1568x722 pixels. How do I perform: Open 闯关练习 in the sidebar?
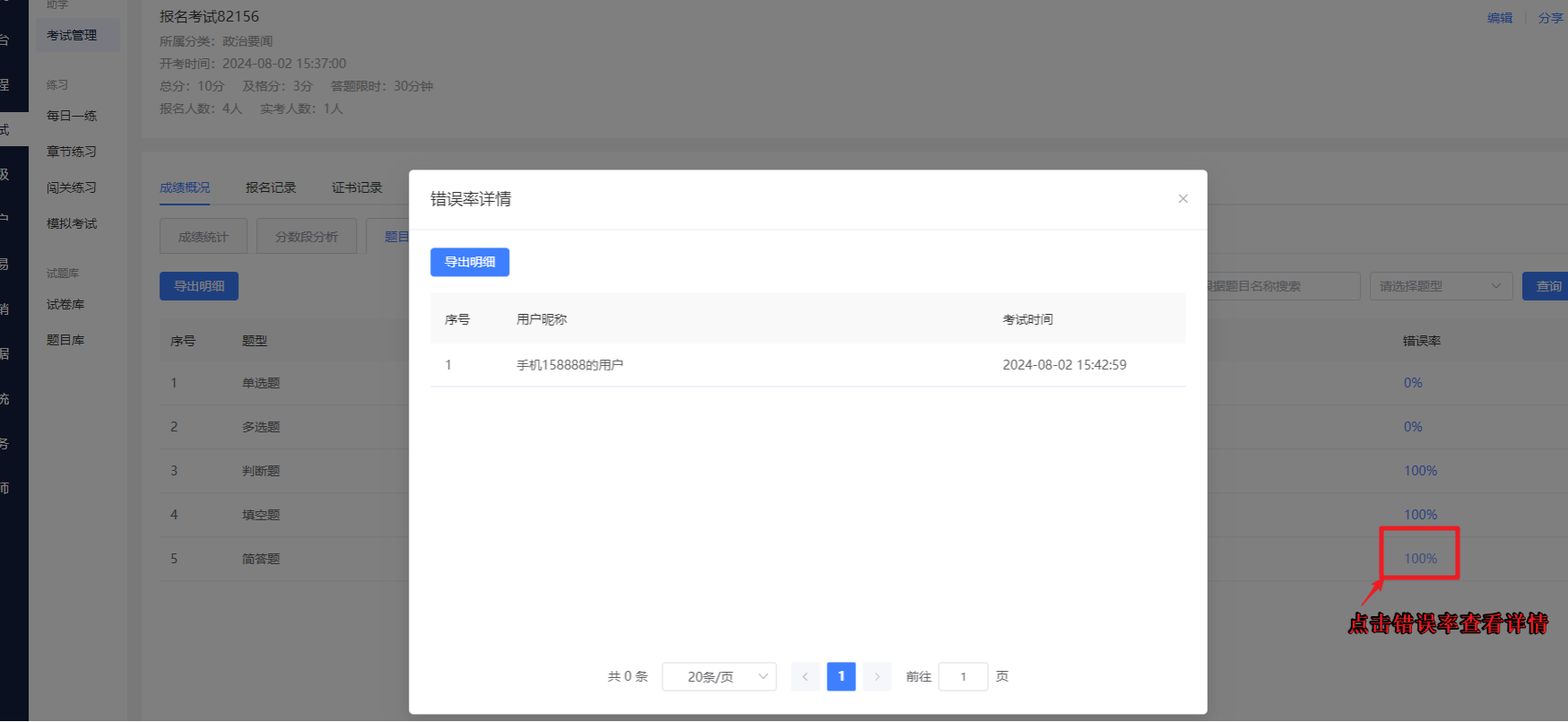tap(72, 187)
